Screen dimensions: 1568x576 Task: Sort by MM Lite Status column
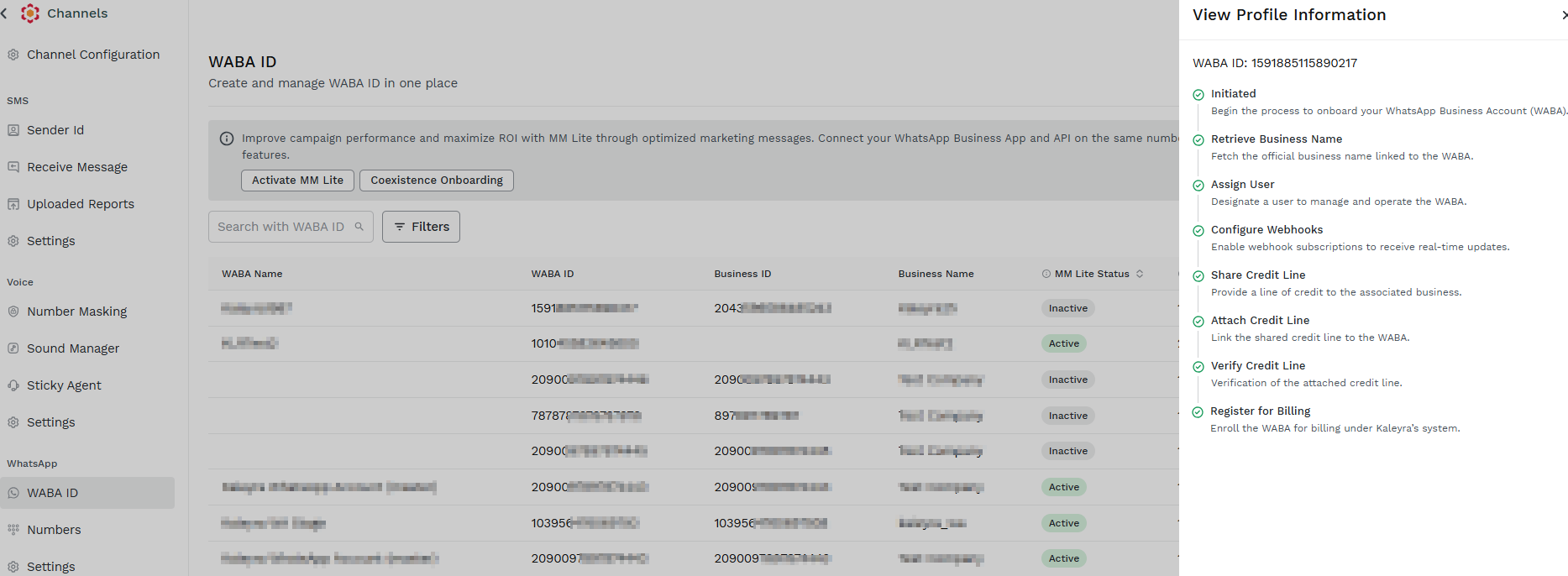click(1140, 274)
